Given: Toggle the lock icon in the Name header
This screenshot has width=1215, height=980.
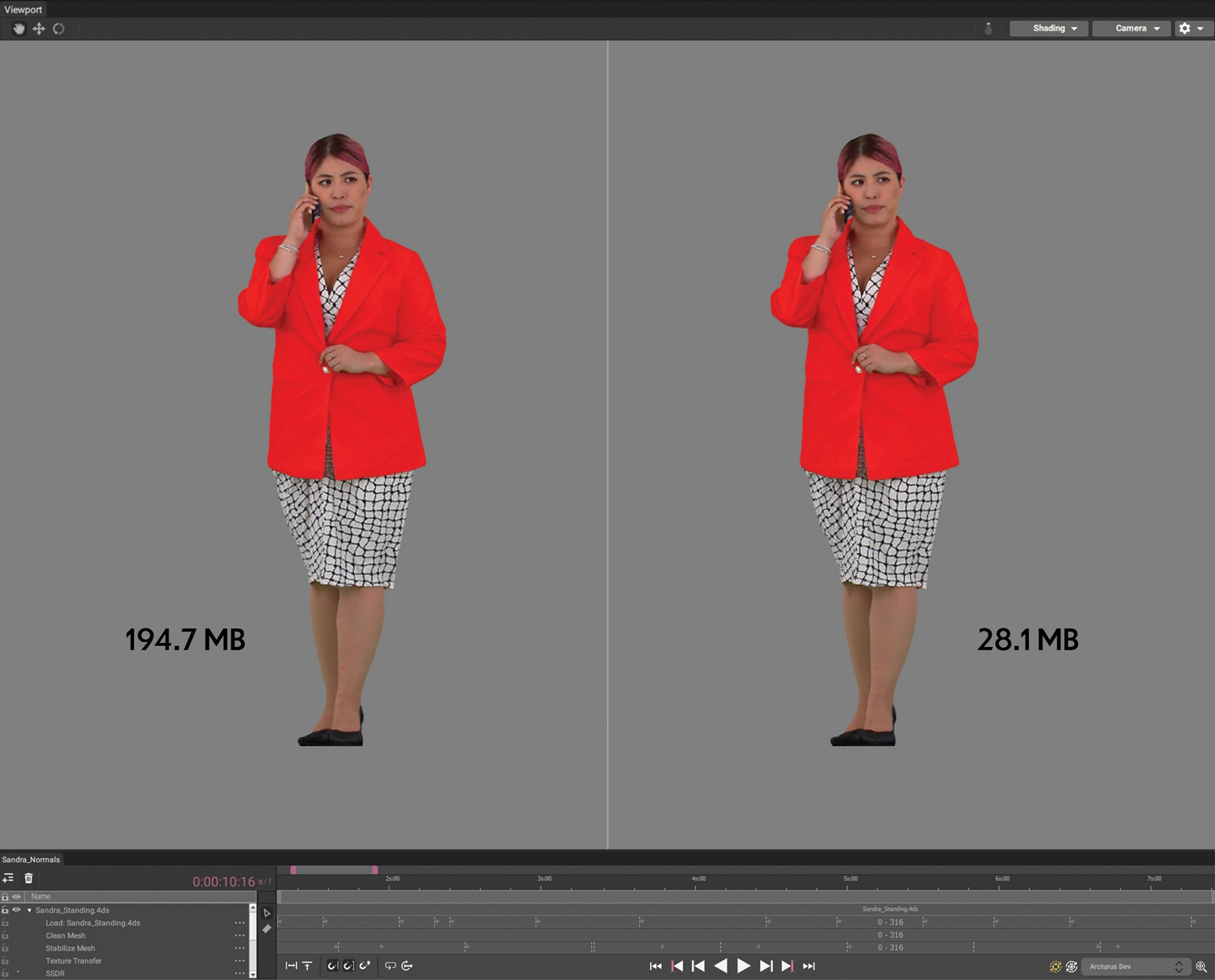Looking at the screenshot, I should tap(5, 897).
